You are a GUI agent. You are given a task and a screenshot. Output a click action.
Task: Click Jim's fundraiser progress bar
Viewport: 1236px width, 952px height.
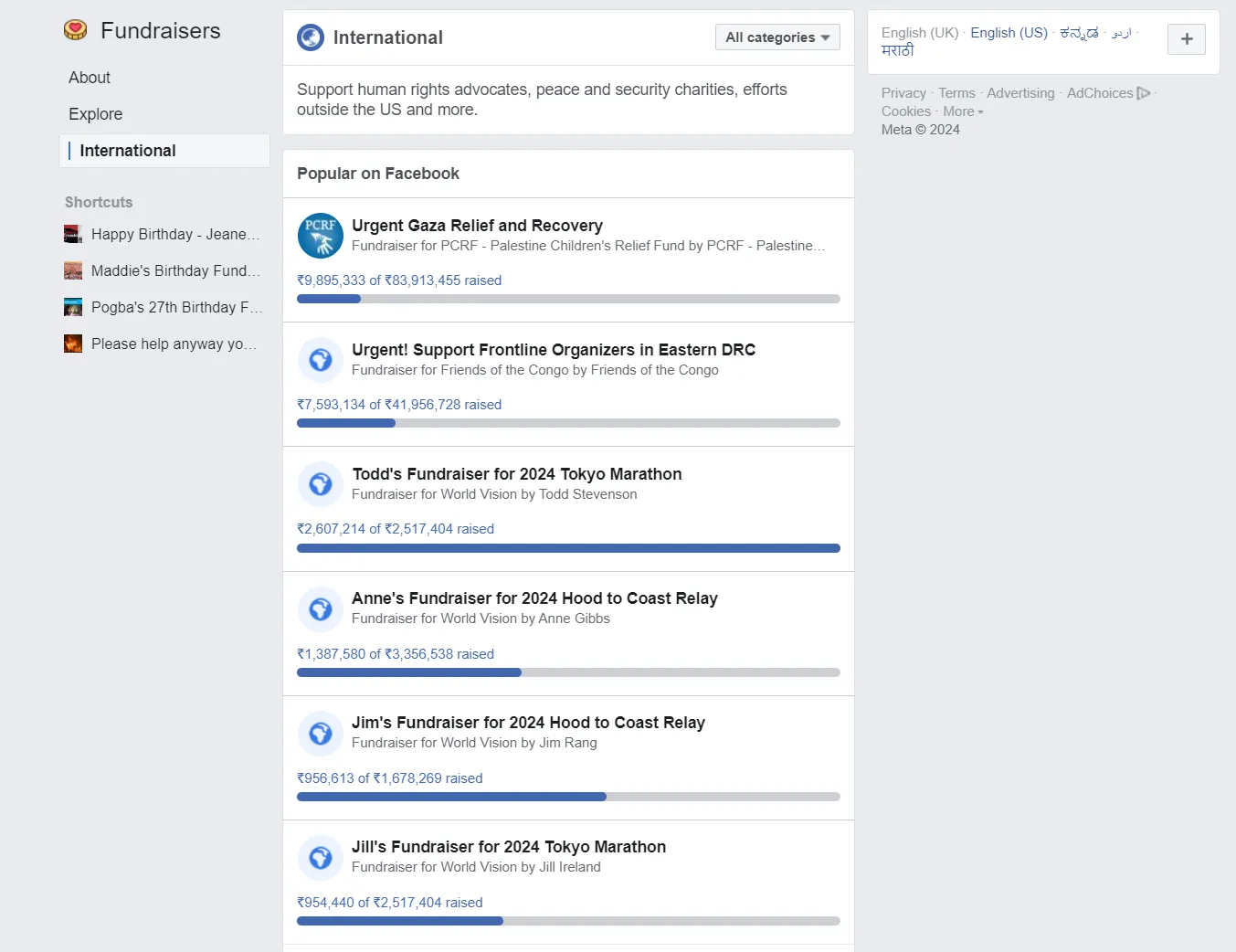(568, 797)
